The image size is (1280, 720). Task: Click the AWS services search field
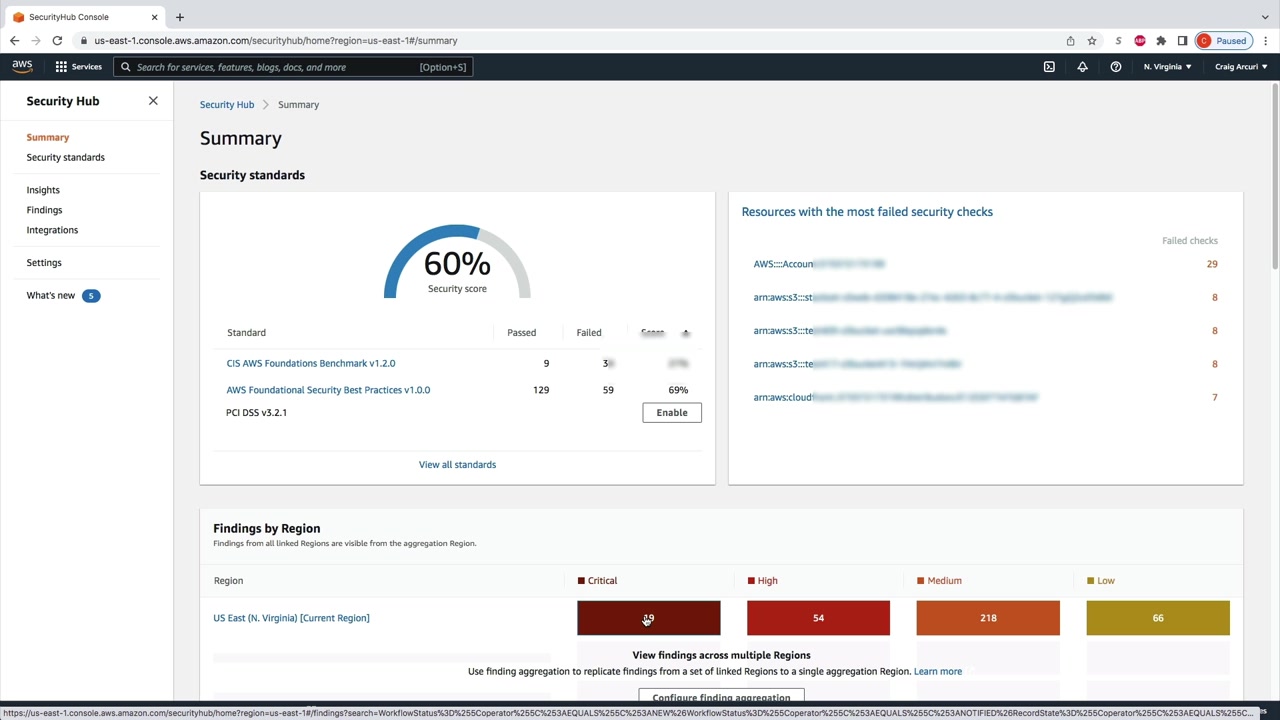tap(293, 67)
